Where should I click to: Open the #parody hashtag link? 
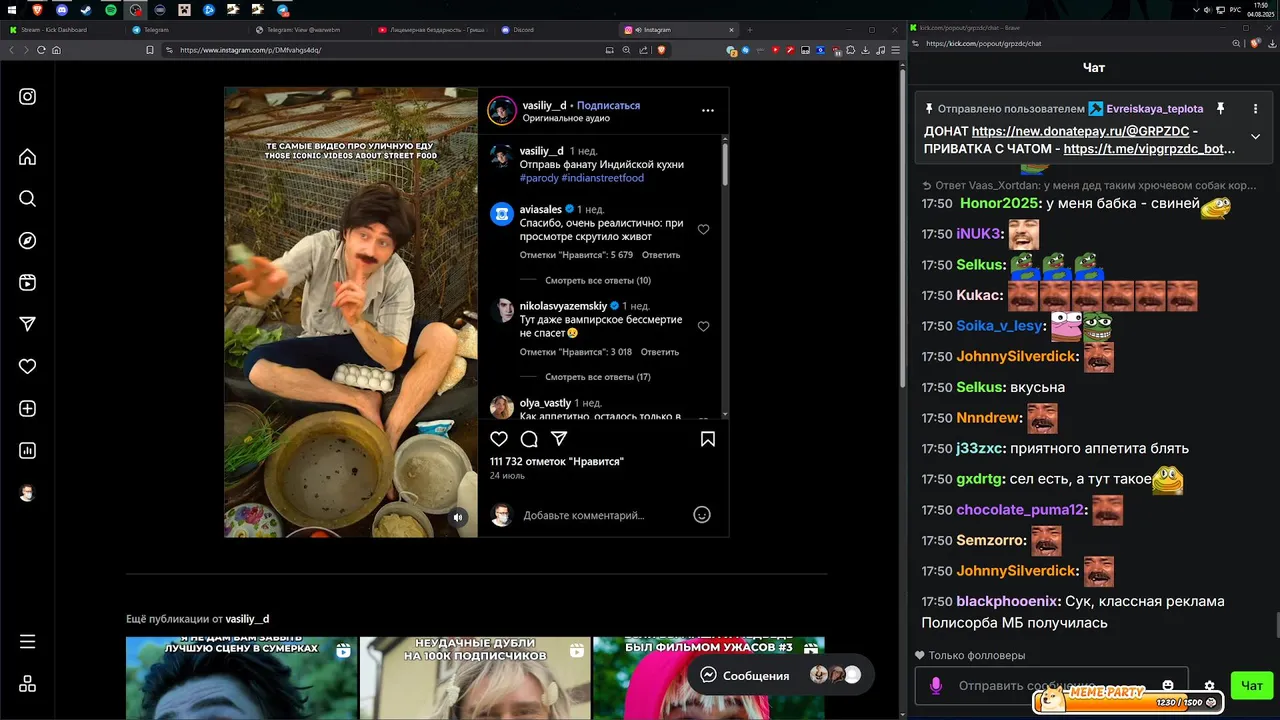[x=538, y=178]
